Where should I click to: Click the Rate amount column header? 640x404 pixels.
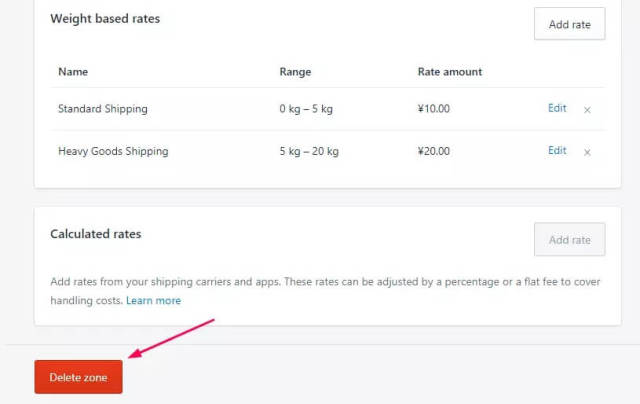450,72
